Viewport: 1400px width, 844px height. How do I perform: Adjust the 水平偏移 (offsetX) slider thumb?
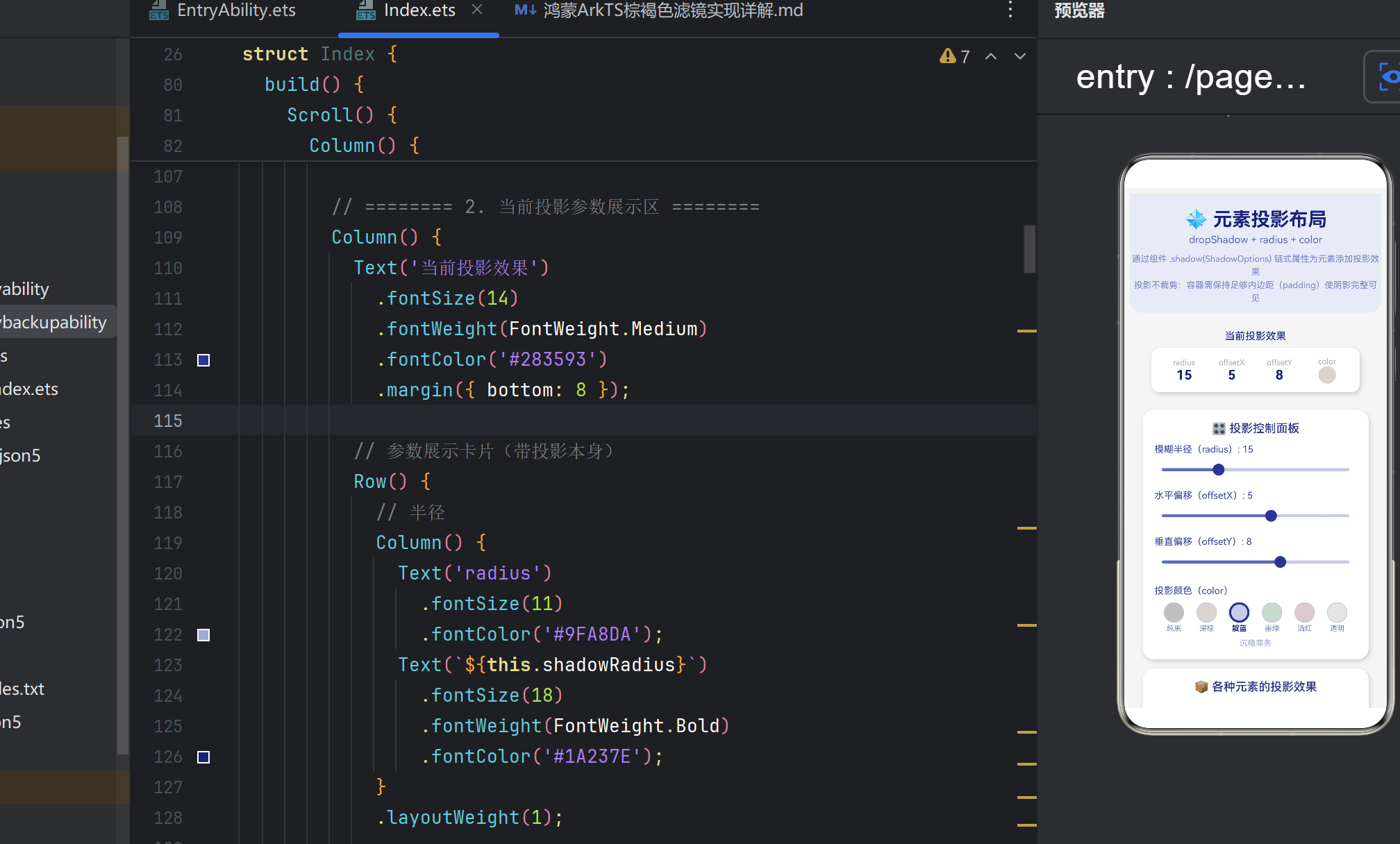pyautogui.click(x=1271, y=516)
